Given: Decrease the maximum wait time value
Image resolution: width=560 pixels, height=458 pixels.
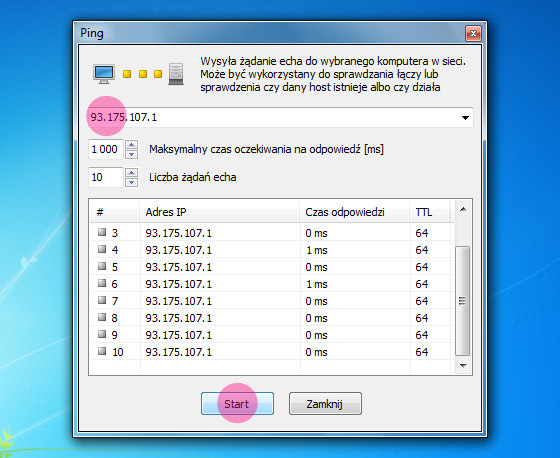Looking at the screenshot, I should coord(131,154).
